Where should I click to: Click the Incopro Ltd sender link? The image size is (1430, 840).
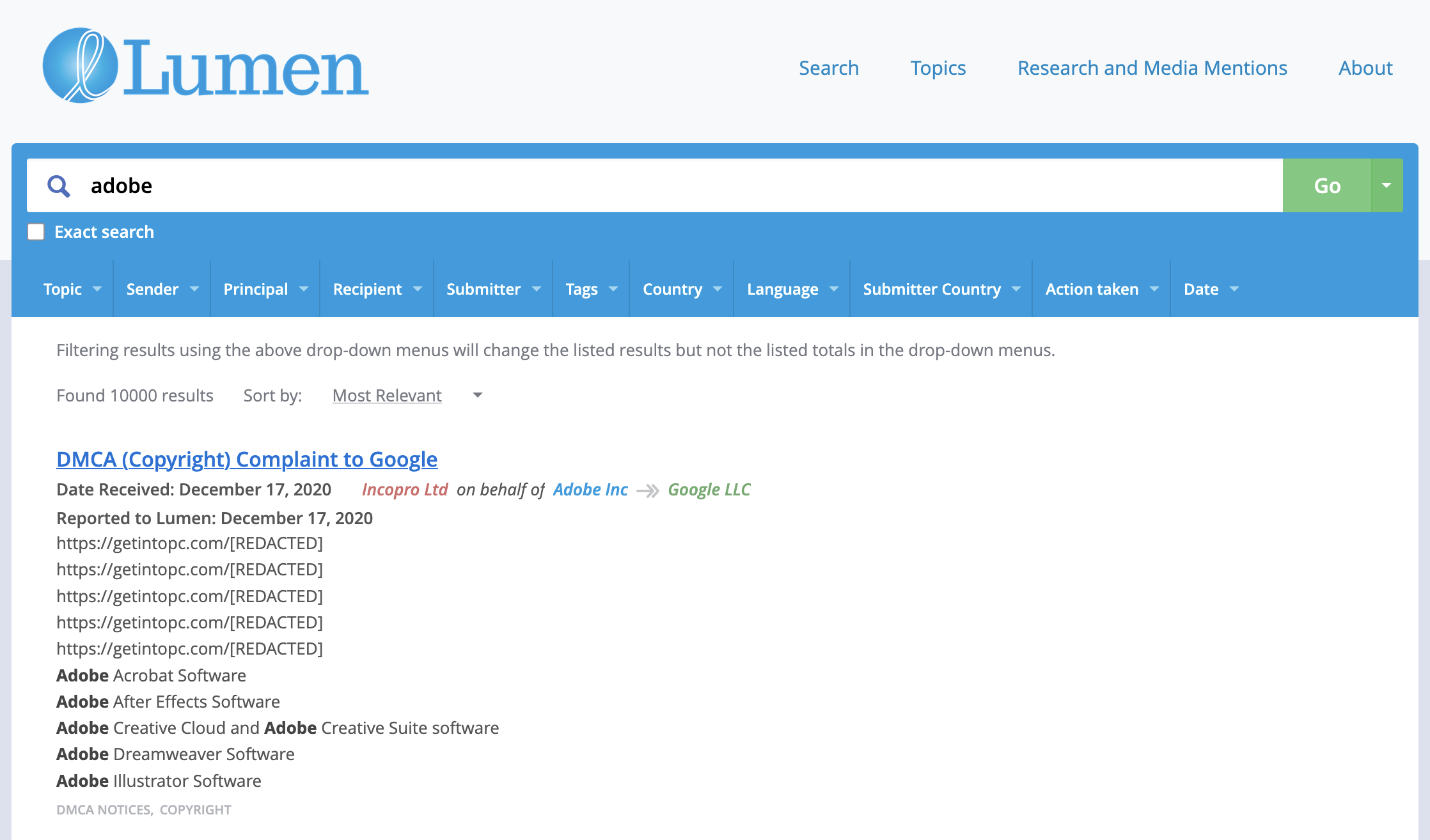tap(405, 490)
